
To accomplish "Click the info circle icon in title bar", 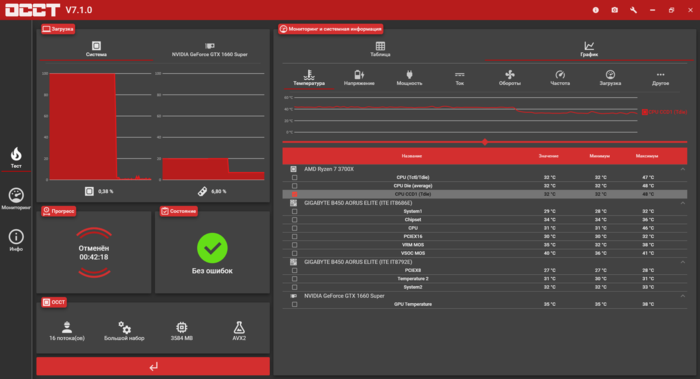I will [x=596, y=10].
